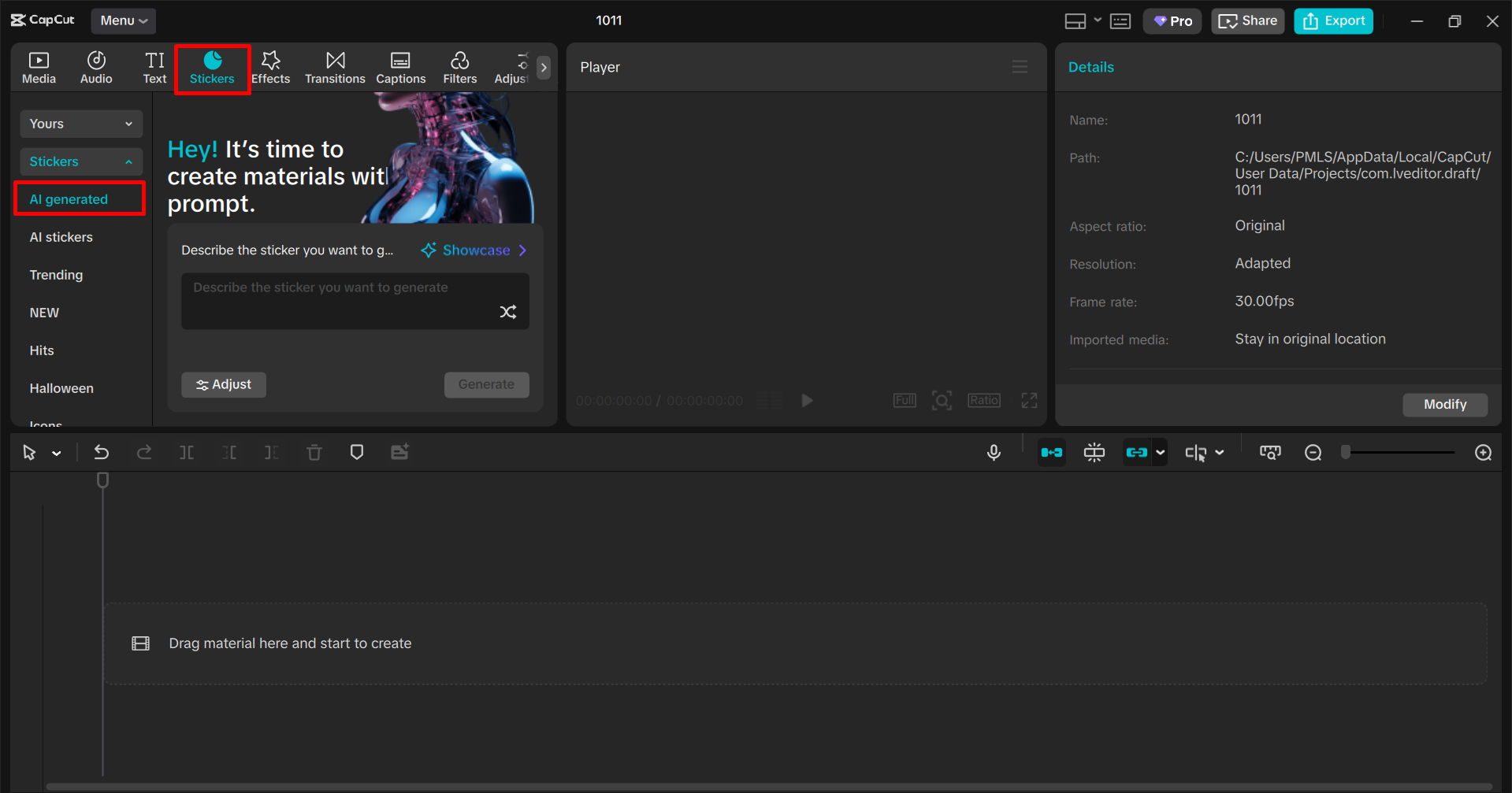The width and height of the screenshot is (1512, 793).
Task: Expand the Yours category
Action: (x=81, y=124)
